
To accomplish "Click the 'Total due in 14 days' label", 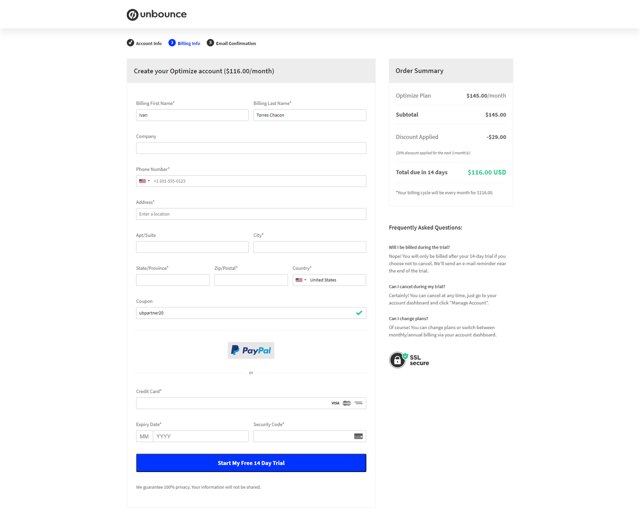I will pyautogui.click(x=421, y=172).
